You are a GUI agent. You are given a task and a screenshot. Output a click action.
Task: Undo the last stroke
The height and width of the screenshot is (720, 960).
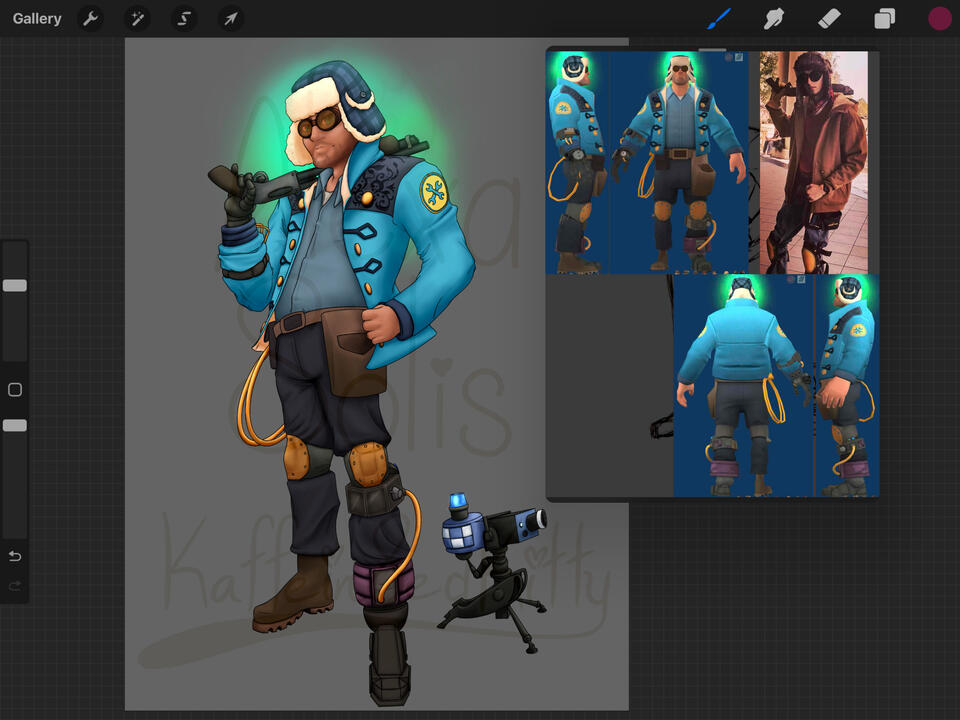[x=15, y=556]
